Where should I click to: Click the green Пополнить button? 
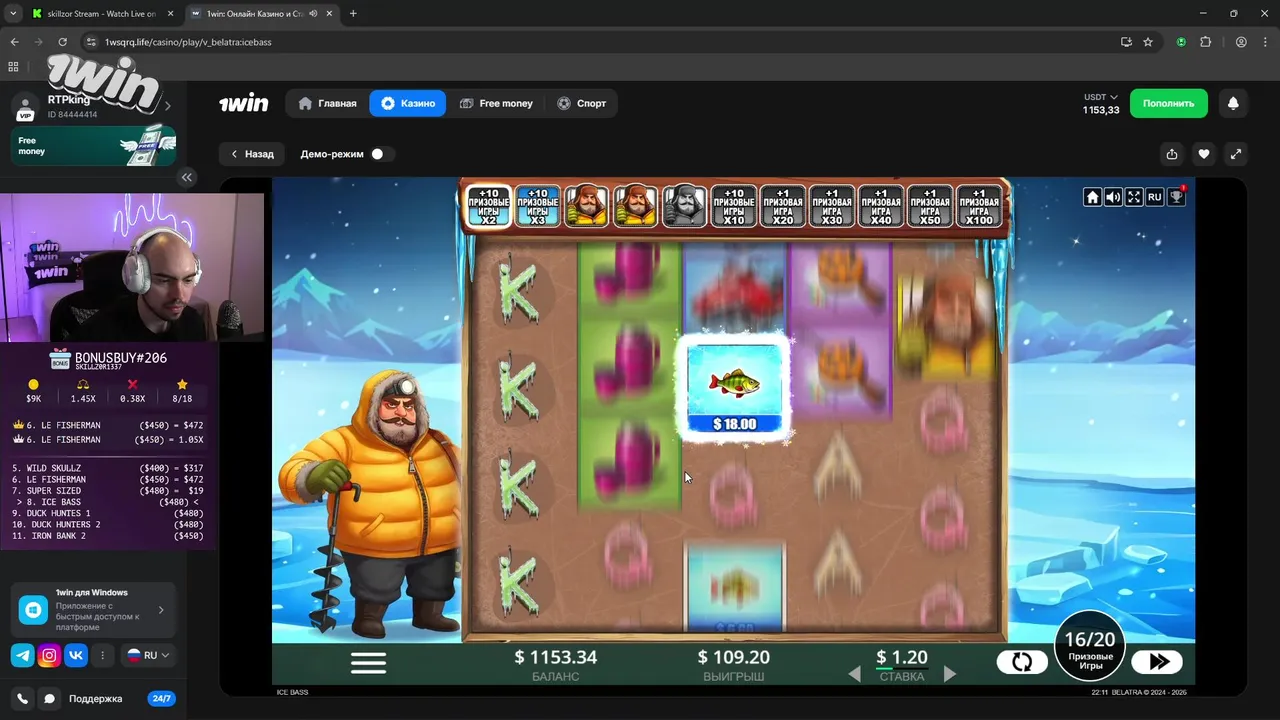click(x=1168, y=103)
